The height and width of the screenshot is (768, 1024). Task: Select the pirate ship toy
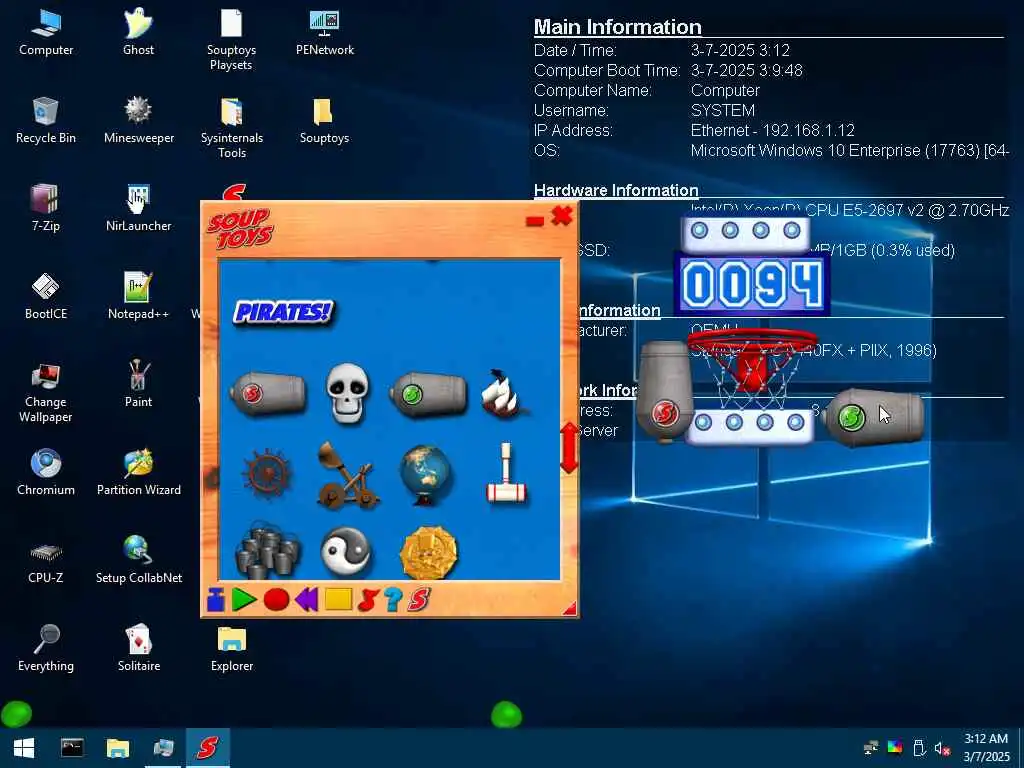pos(504,394)
